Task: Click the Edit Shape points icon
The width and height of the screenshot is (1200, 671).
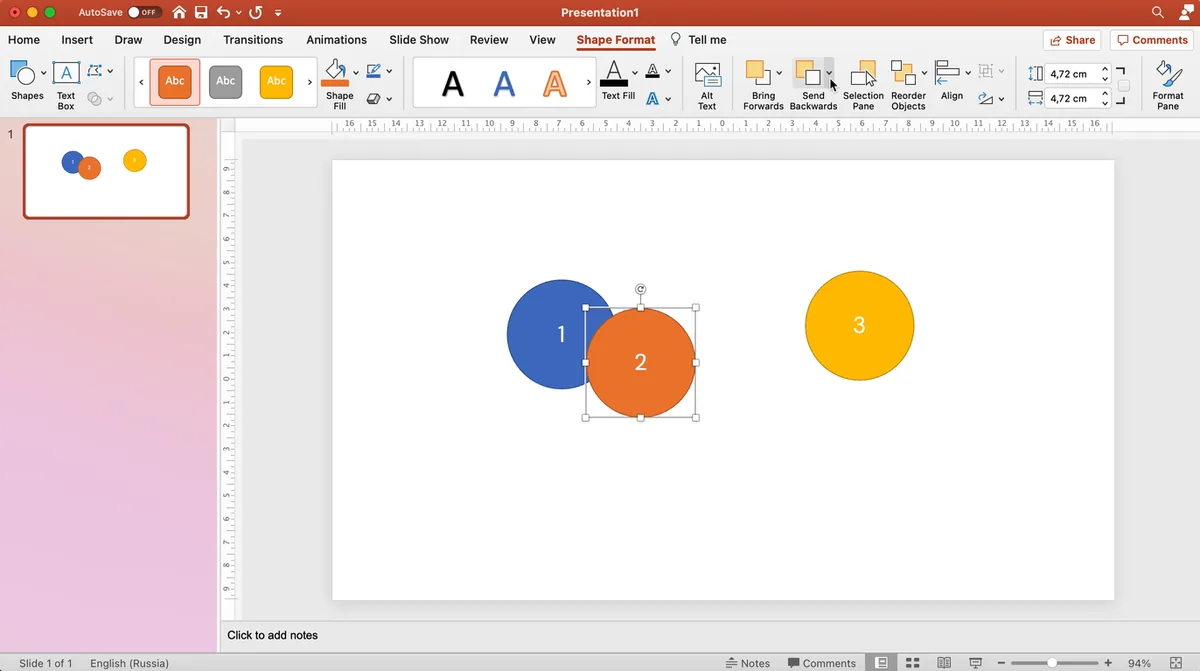Action: (94, 71)
